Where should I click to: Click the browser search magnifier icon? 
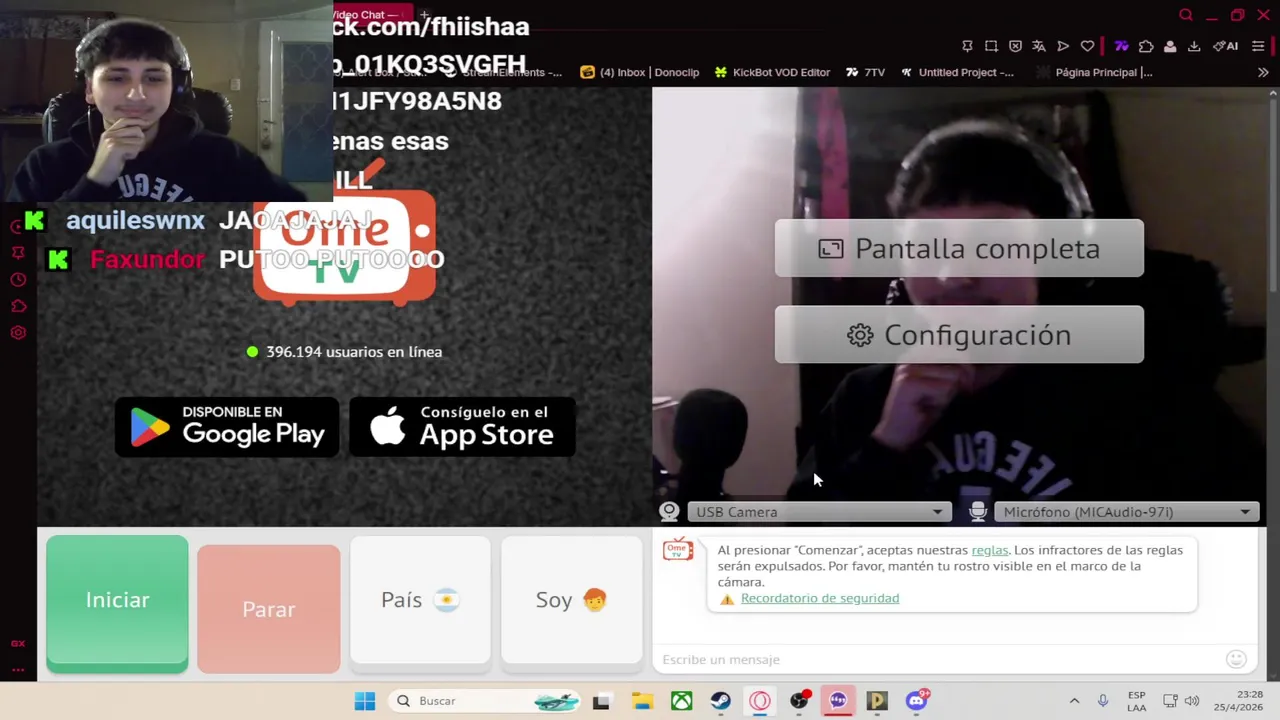point(1185,15)
